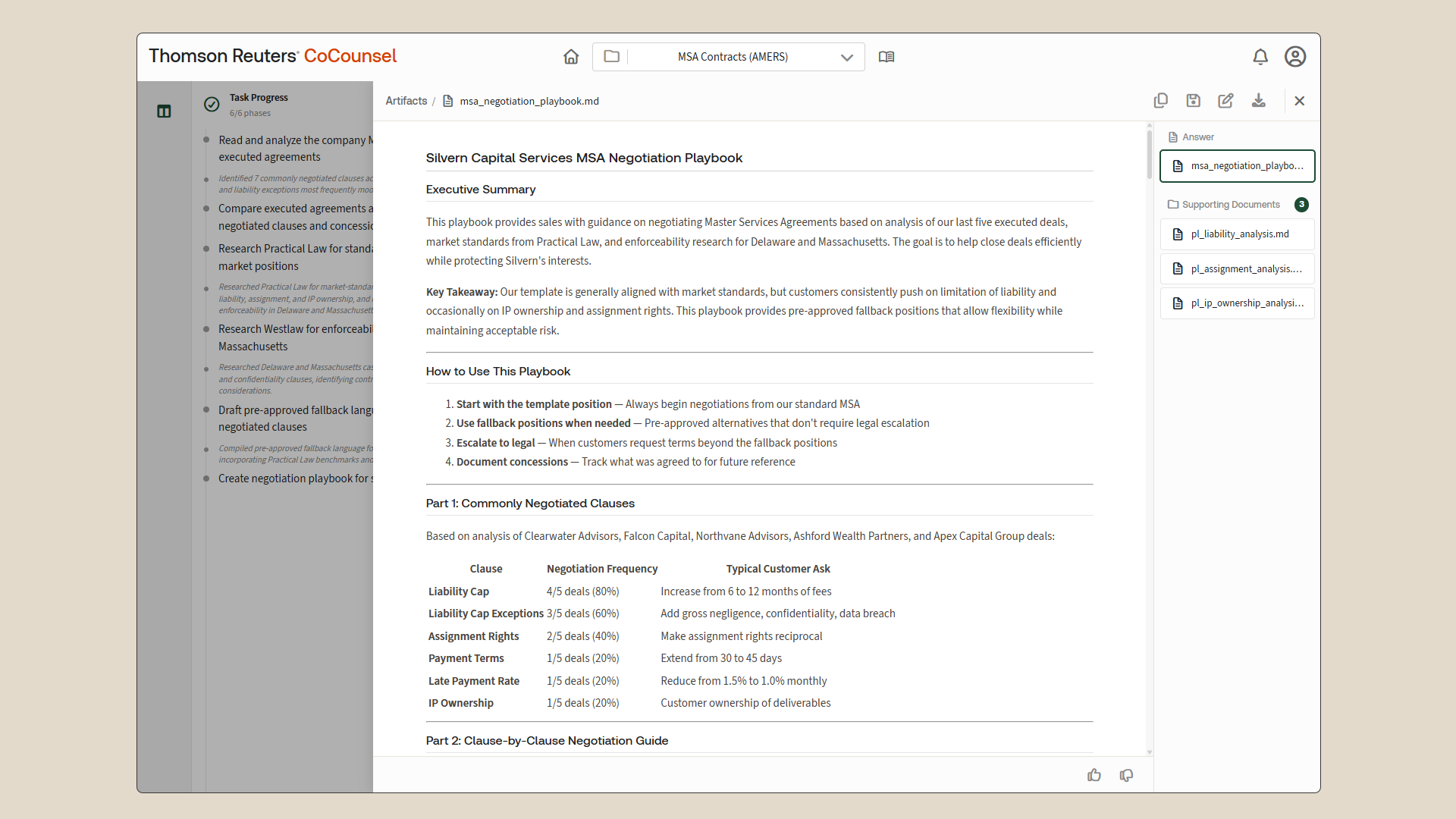This screenshot has width=1456, height=819.
Task: Open user account profile icon
Action: (x=1294, y=57)
